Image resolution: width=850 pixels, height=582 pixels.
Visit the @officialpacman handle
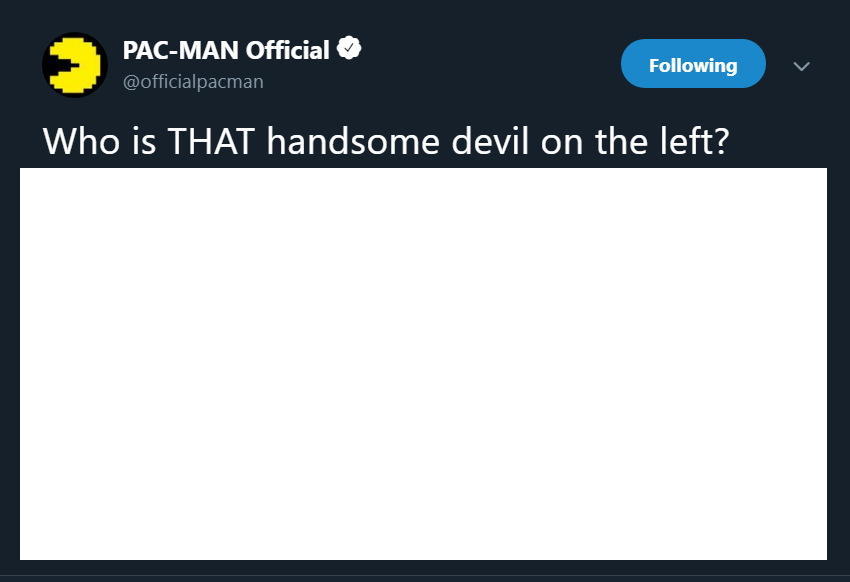[193, 82]
